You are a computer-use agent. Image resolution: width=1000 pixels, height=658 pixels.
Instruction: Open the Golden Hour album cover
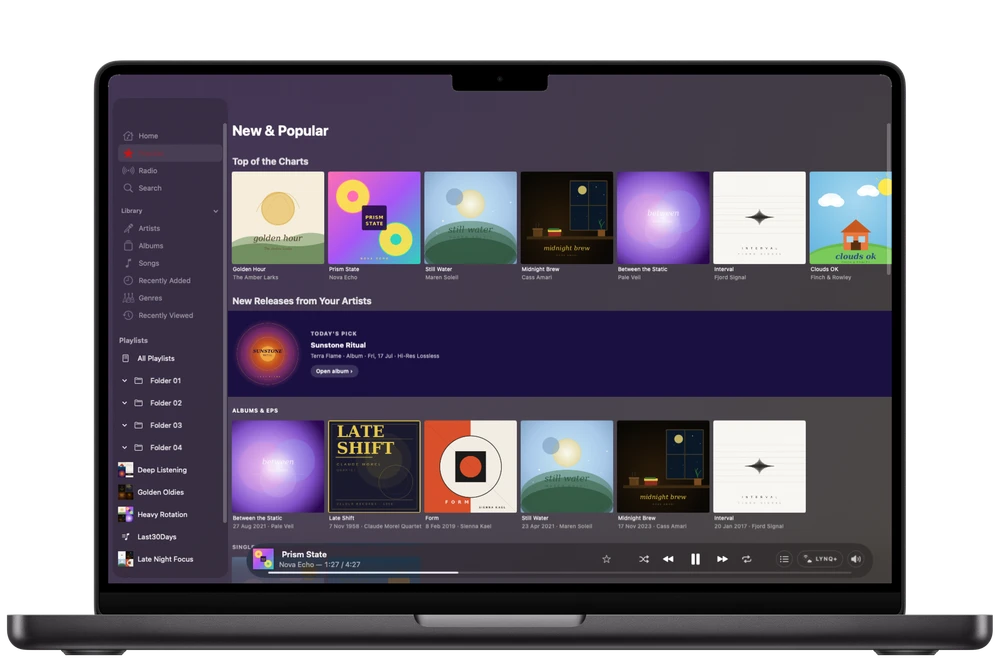tap(278, 217)
